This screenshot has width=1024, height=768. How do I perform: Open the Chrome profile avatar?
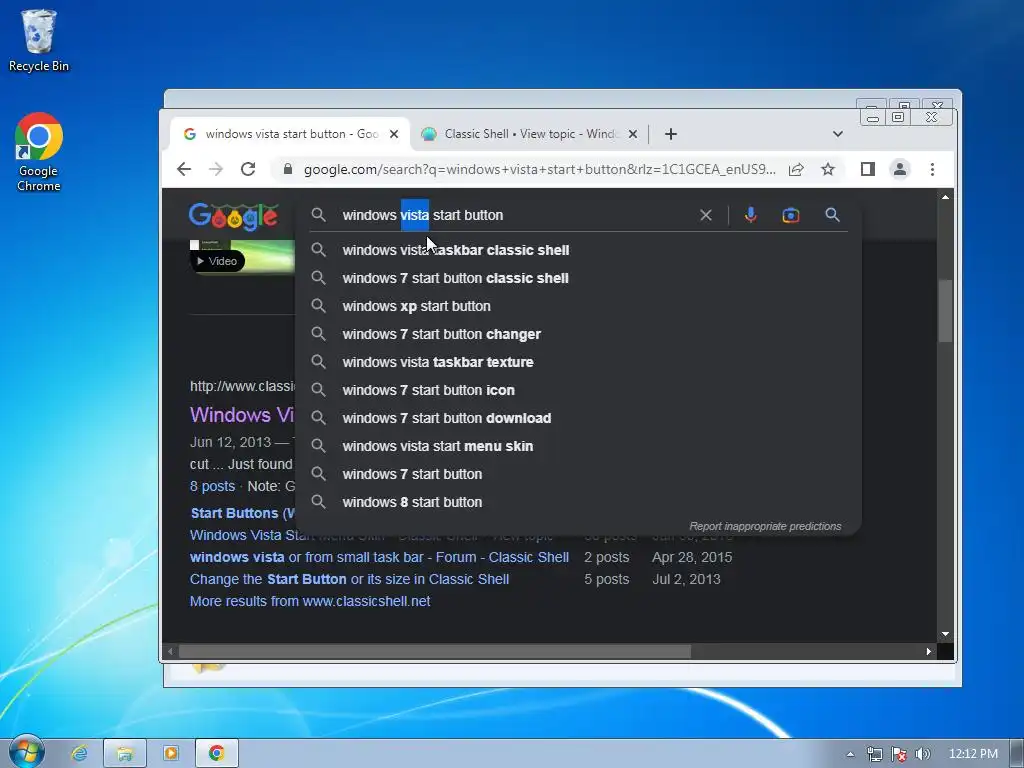pyautogui.click(x=900, y=169)
